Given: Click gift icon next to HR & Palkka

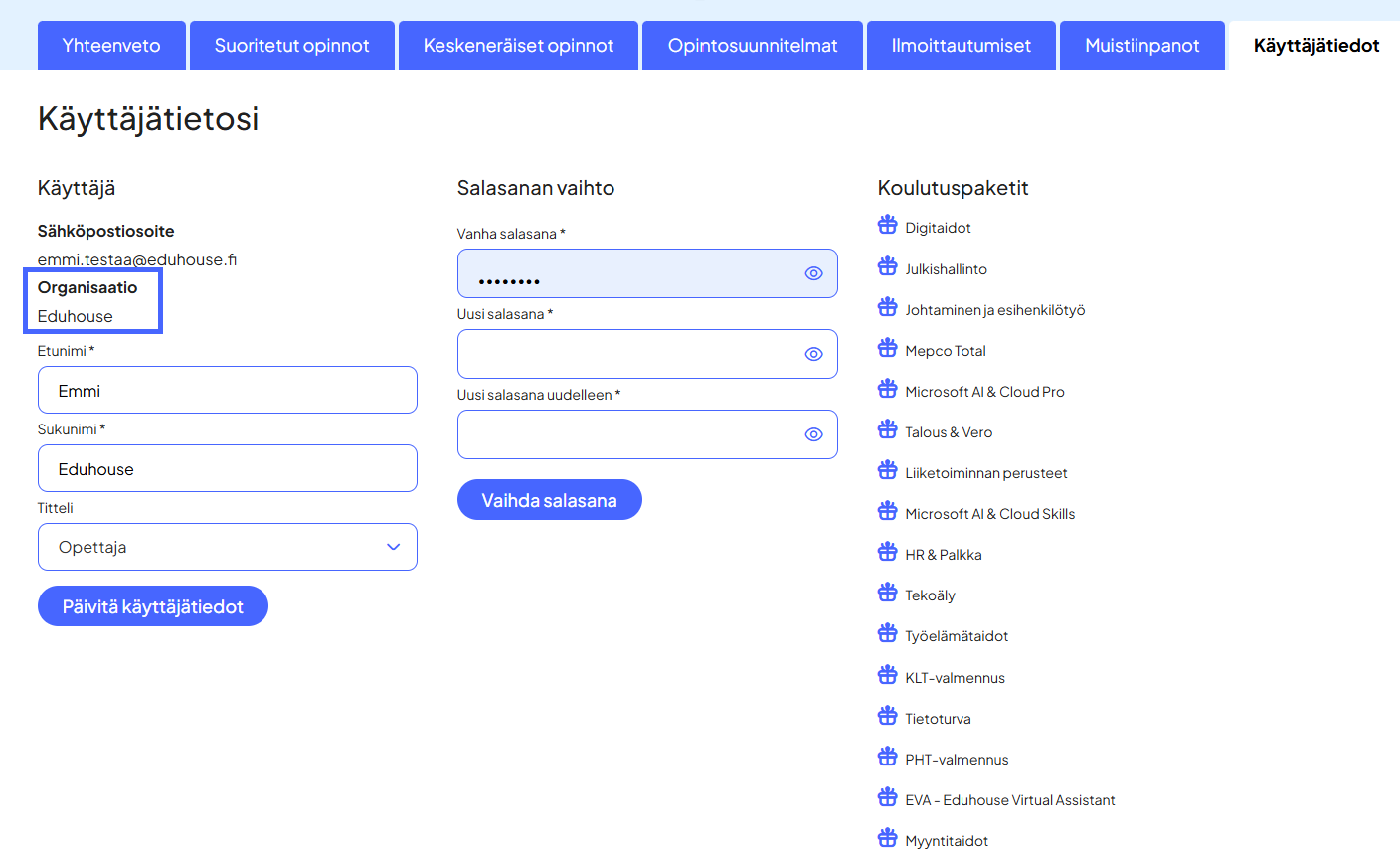Looking at the screenshot, I should [x=887, y=552].
